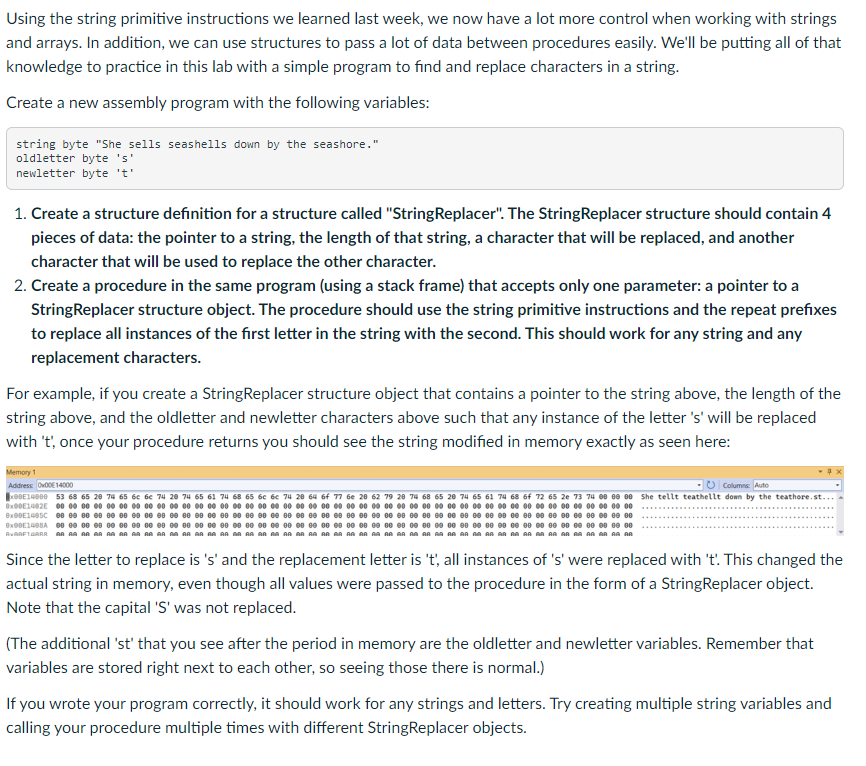Click the 'Columns:' label in memory window

point(737,485)
